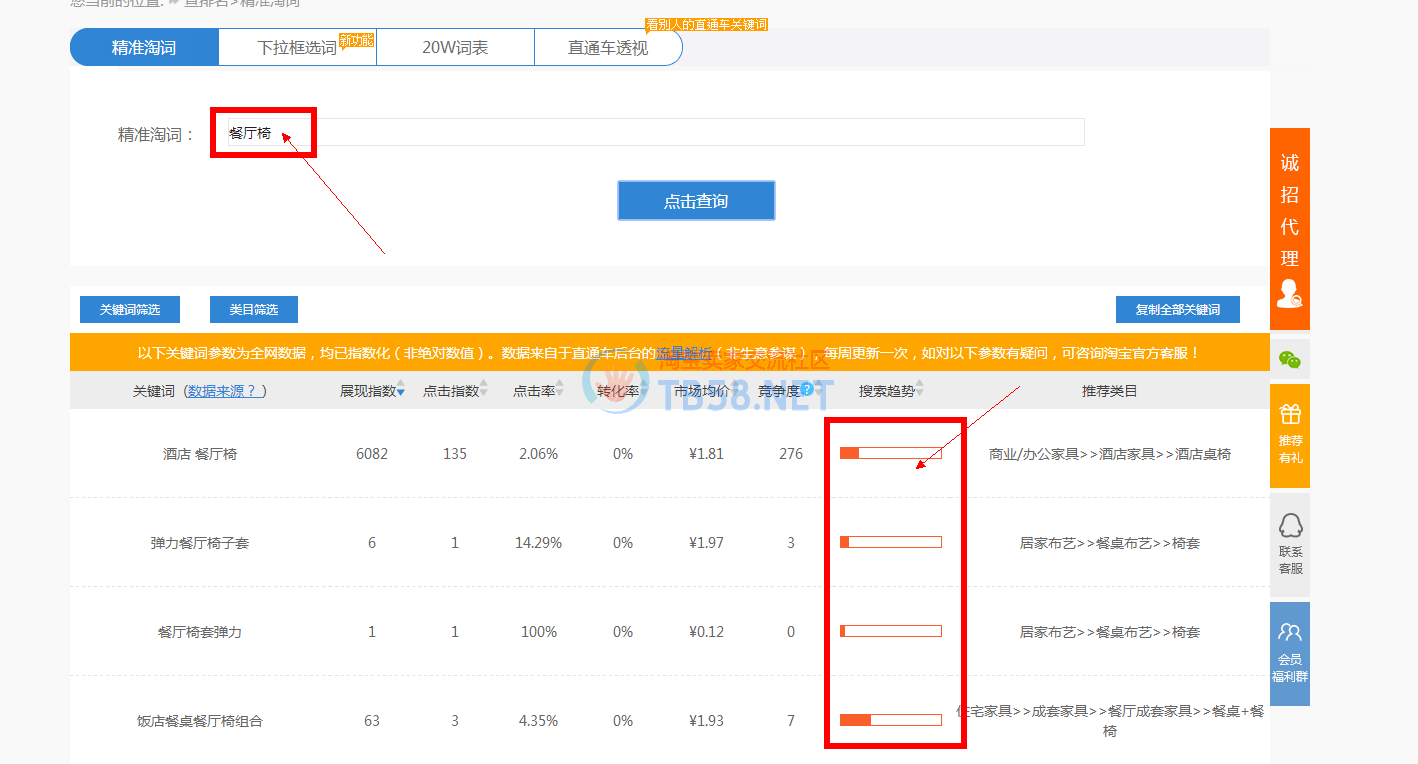1418x764 pixels.
Task: Click the 点击查询 search button
Action: coord(696,201)
